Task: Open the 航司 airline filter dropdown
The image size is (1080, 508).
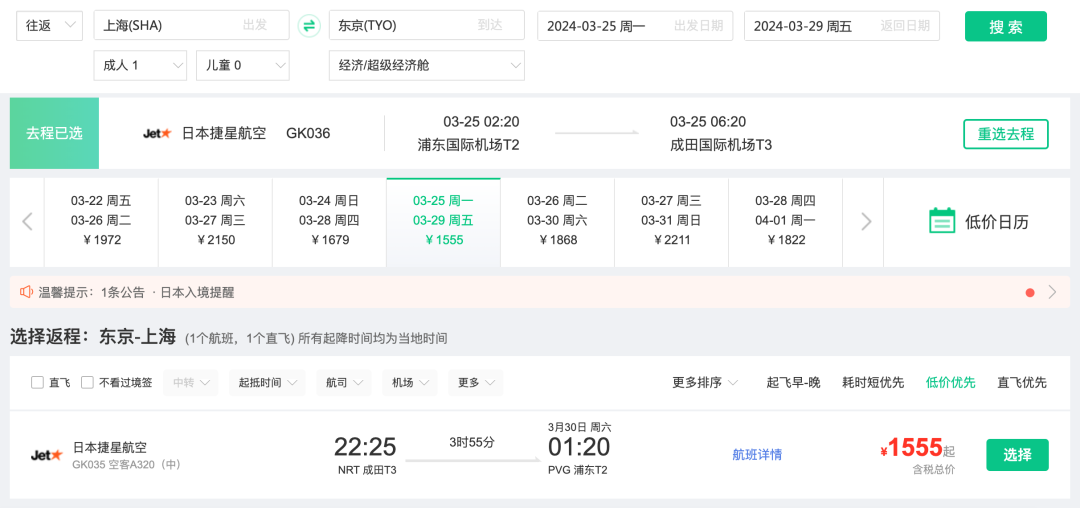Action: (344, 382)
